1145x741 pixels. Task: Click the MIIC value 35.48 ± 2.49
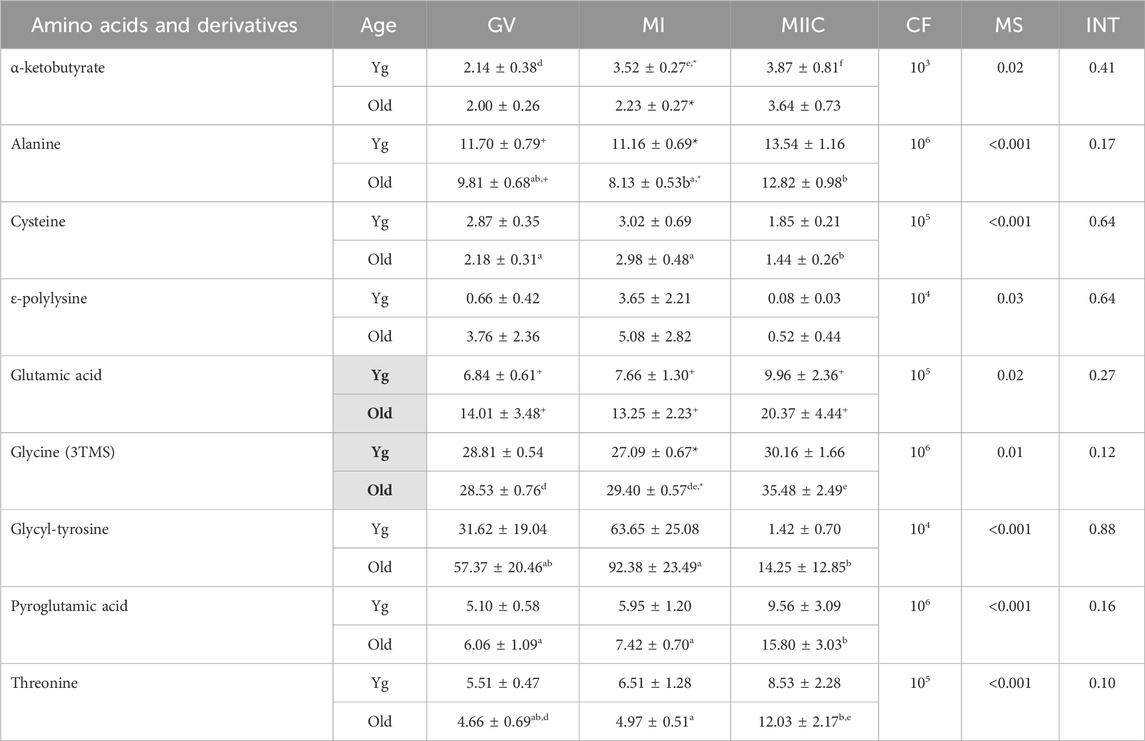click(x=805, y=490)
